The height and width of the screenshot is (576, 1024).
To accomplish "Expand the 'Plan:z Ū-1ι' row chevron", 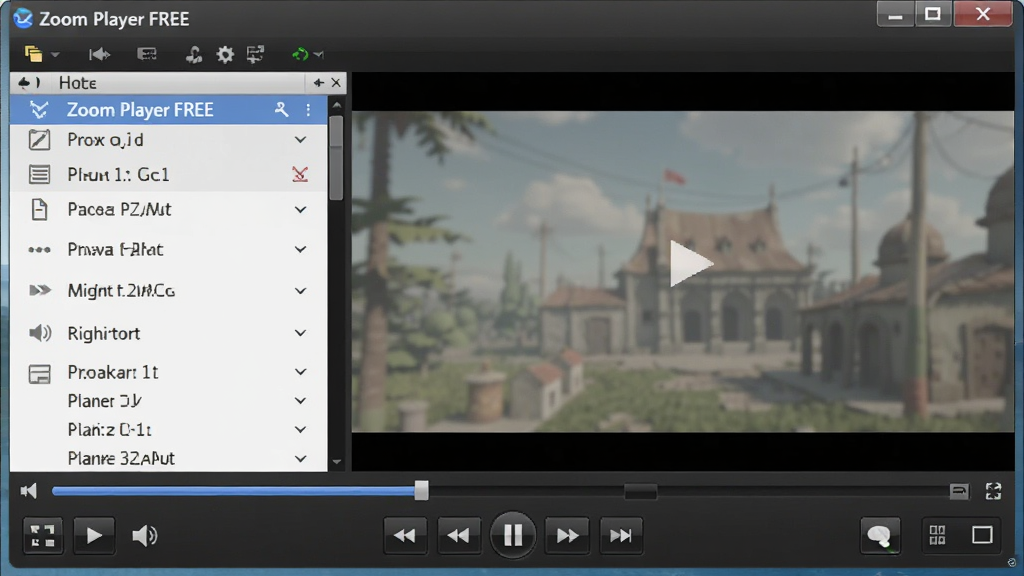I will (300, 430).
